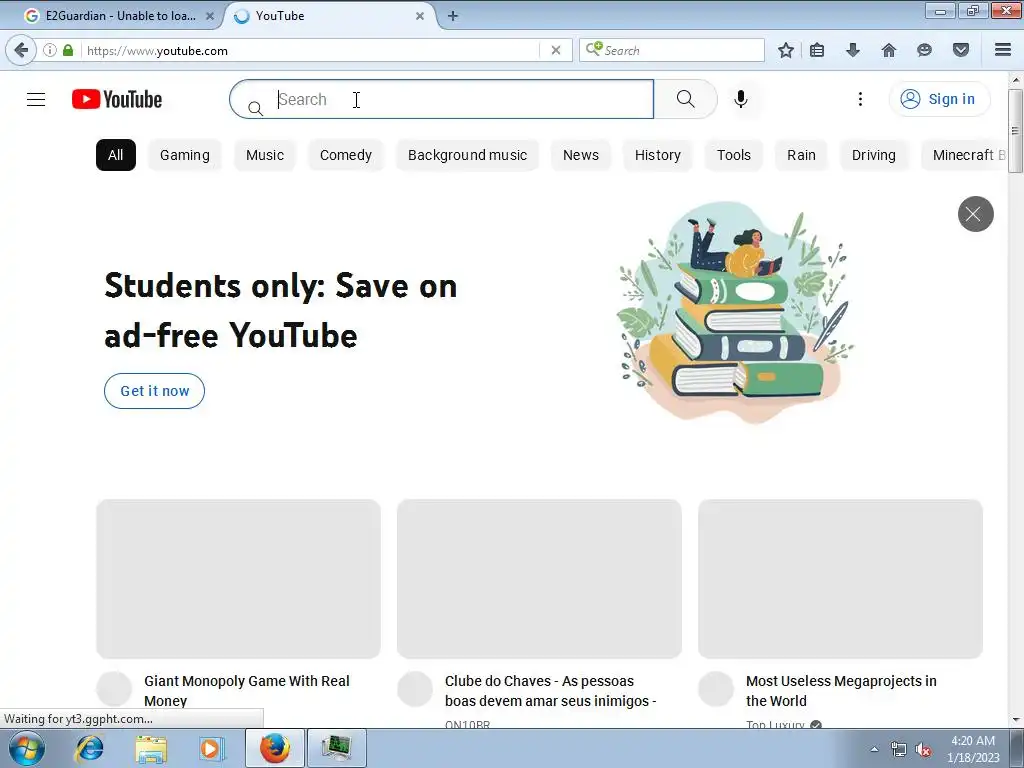Filter videos by Gaming chip
Viewport: 1024px width, 768px height.
[185, 155]
